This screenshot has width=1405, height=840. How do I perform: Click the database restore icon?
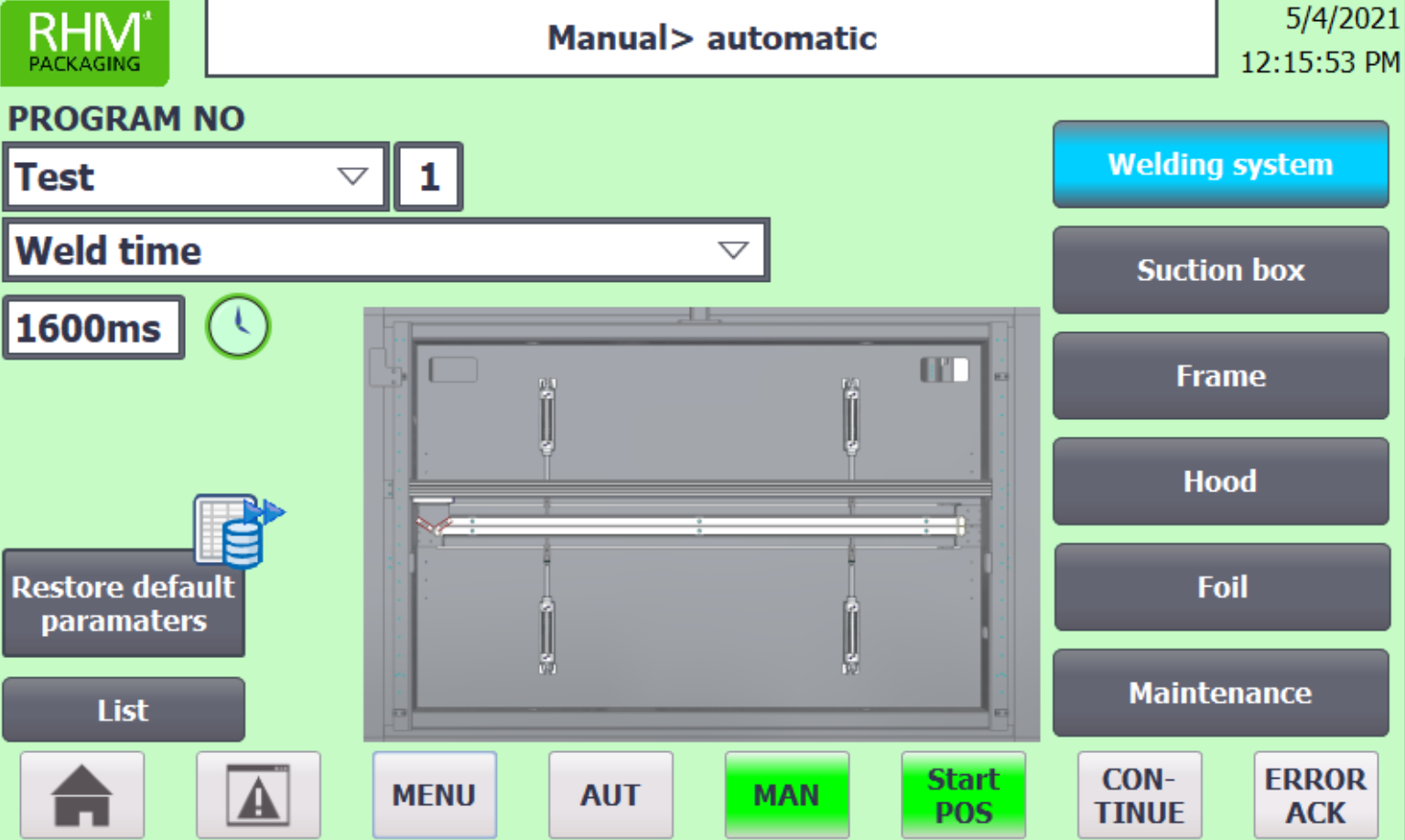(238, 530)
